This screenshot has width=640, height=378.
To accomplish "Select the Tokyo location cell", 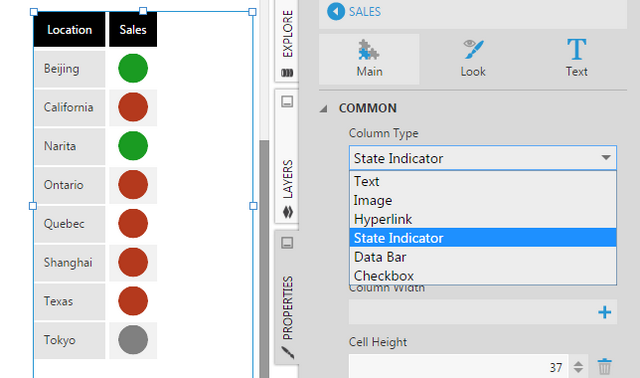I will (70, 340).
